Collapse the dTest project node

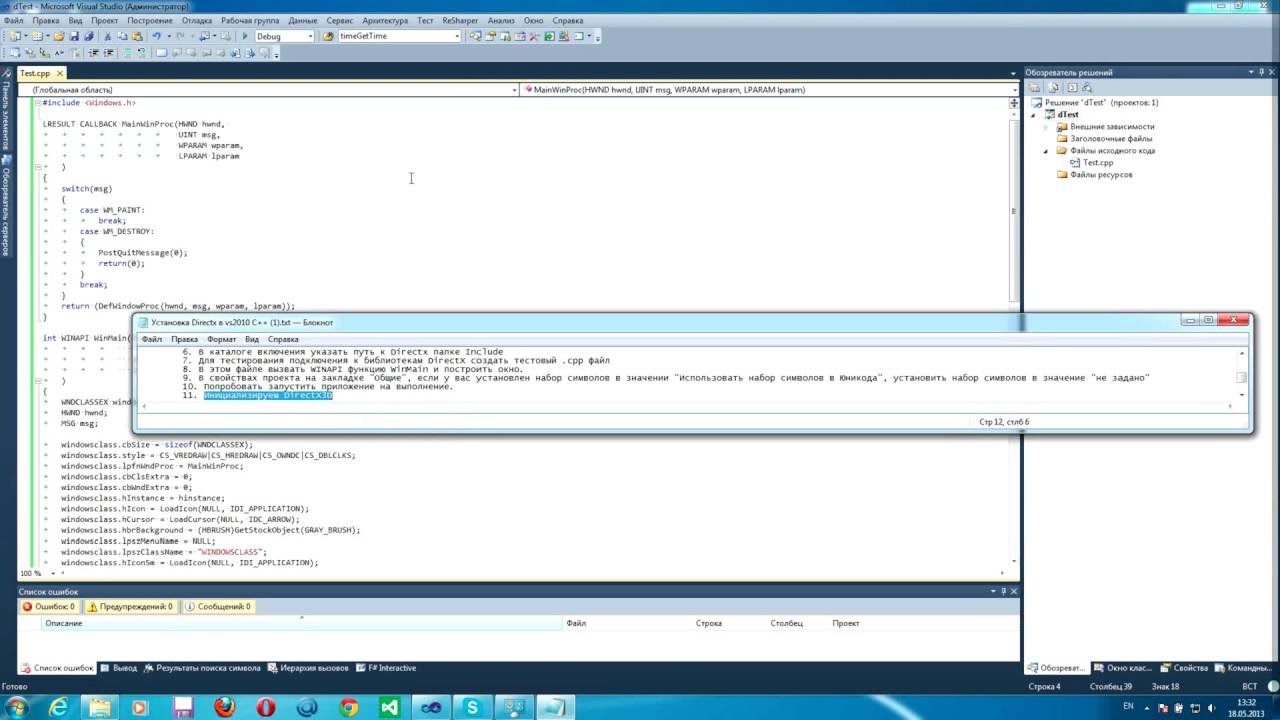pyautogui.click(x=1035, y=114)
